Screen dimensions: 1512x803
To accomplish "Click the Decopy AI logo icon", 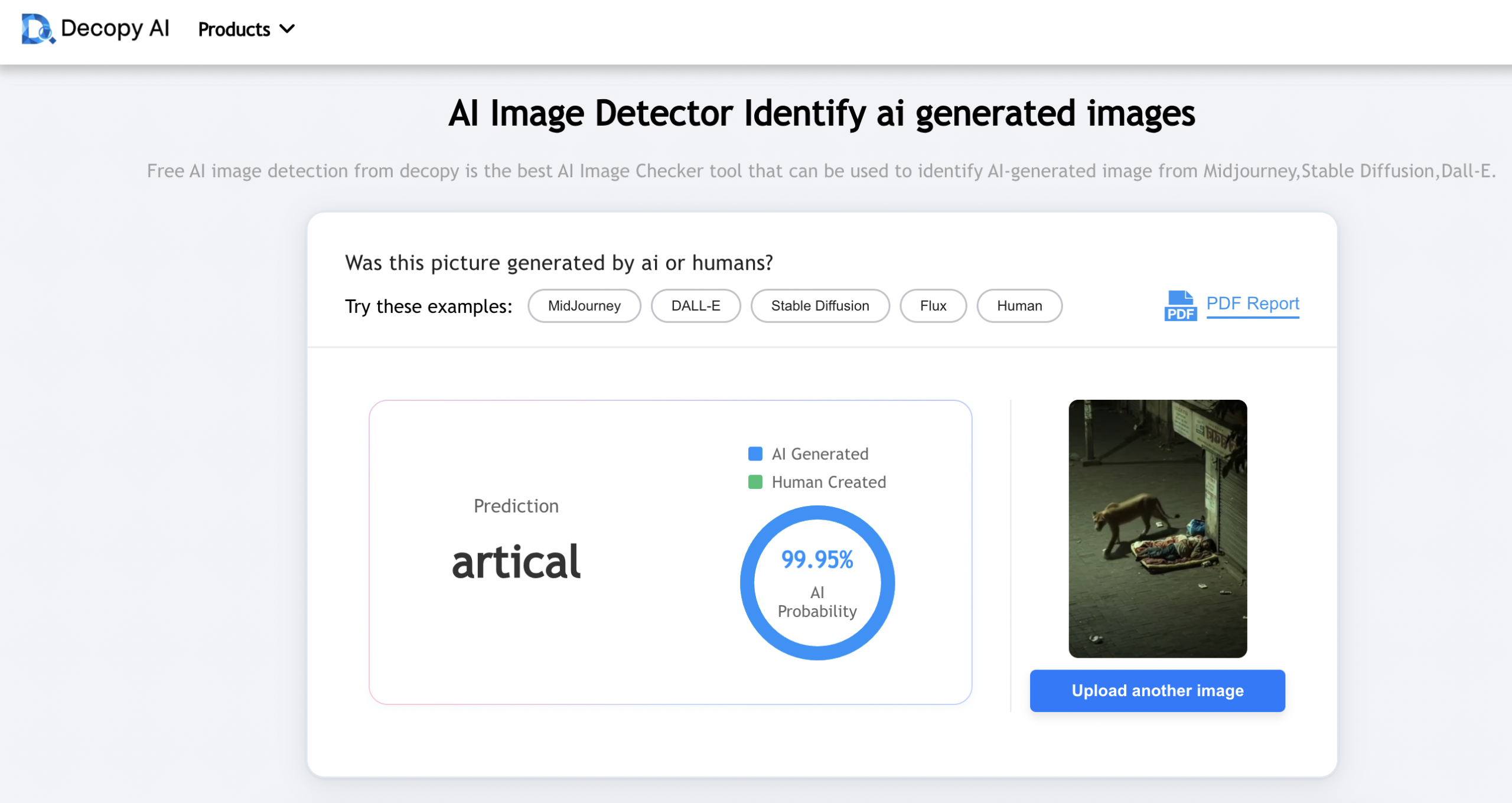I will click(38, 29).
